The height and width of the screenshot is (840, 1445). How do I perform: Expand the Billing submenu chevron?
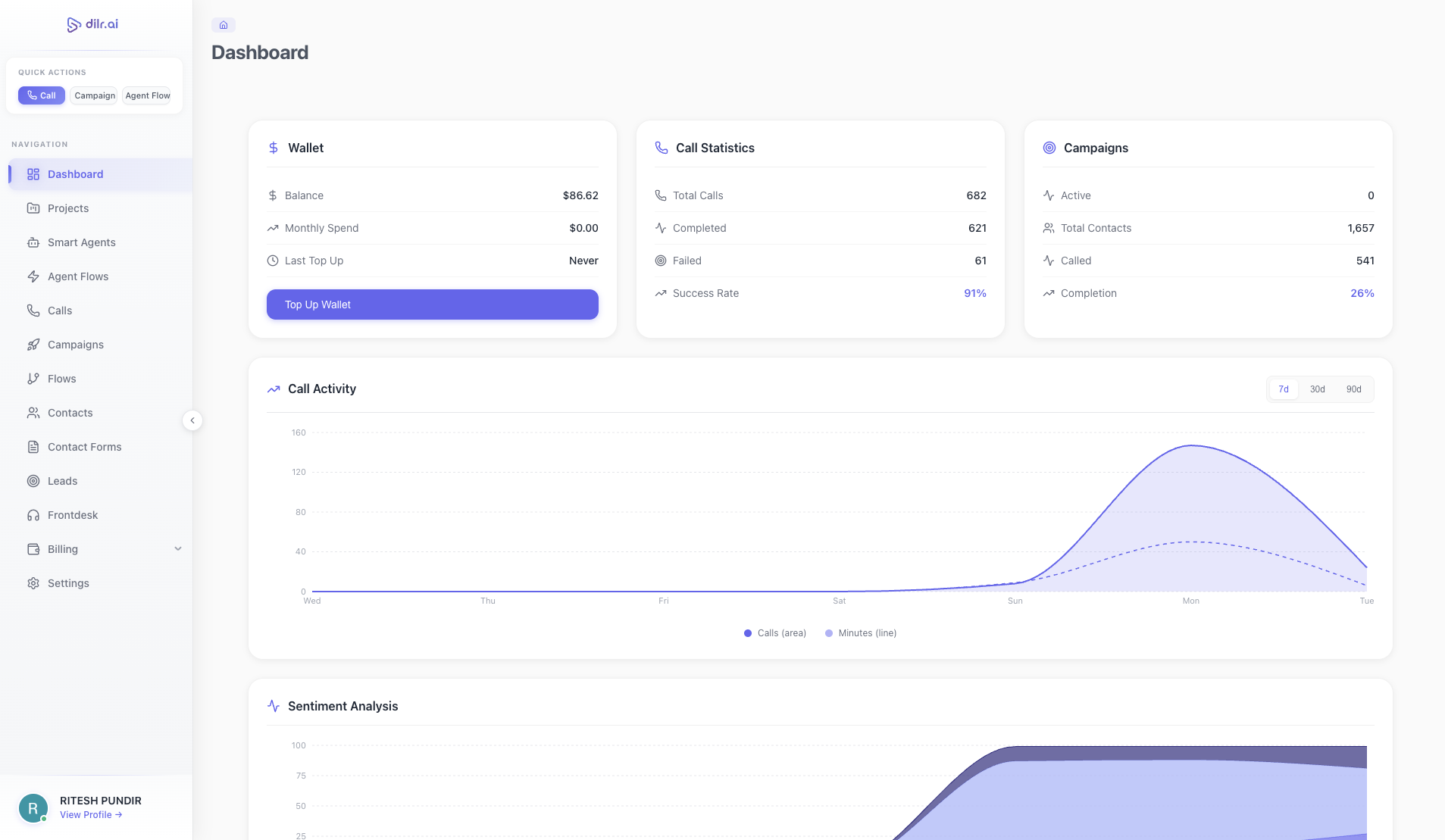[178, 549]
